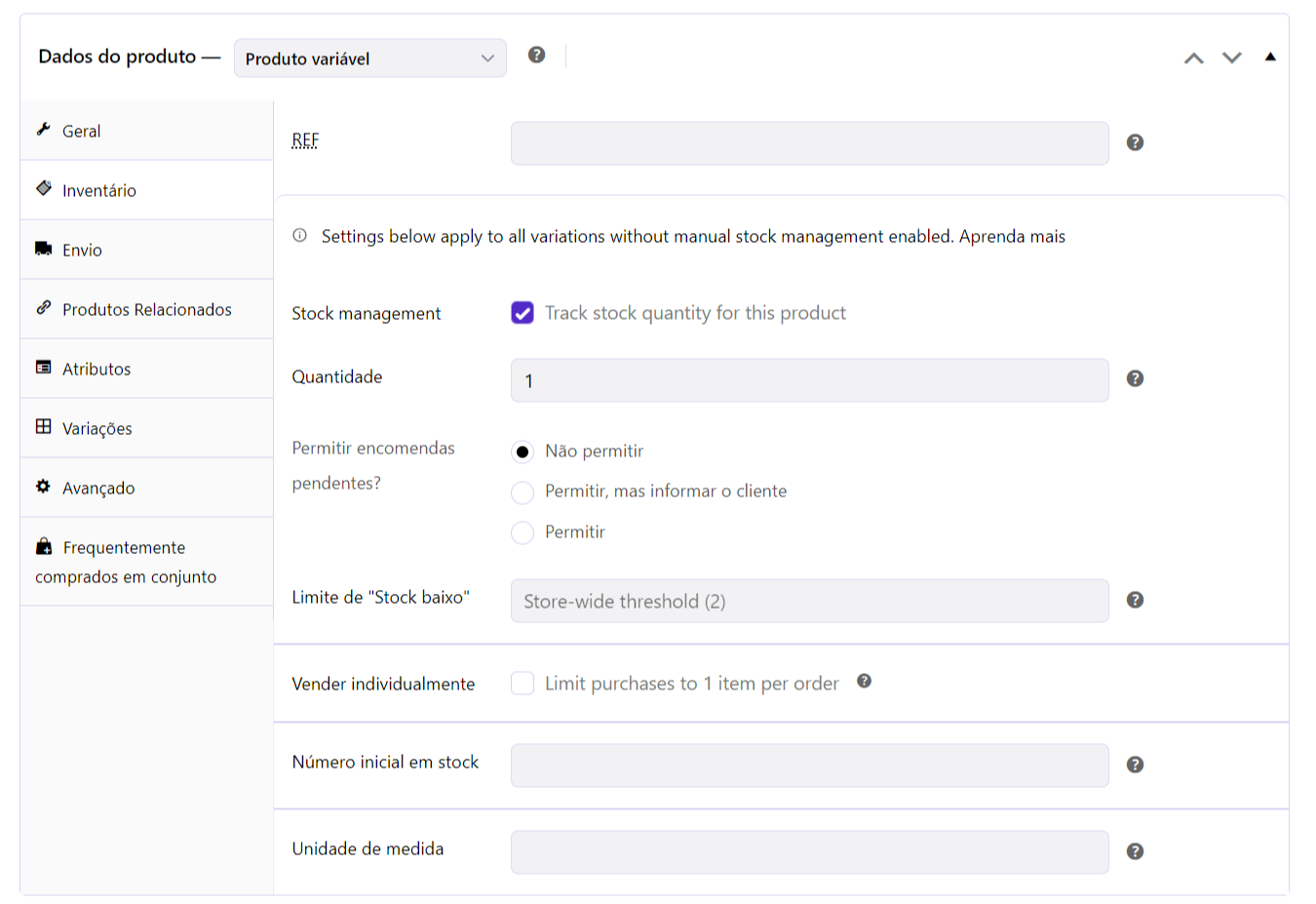Click the help icon beside product type dropdown
Screen dimensions: 1316x904
point(536,55)
